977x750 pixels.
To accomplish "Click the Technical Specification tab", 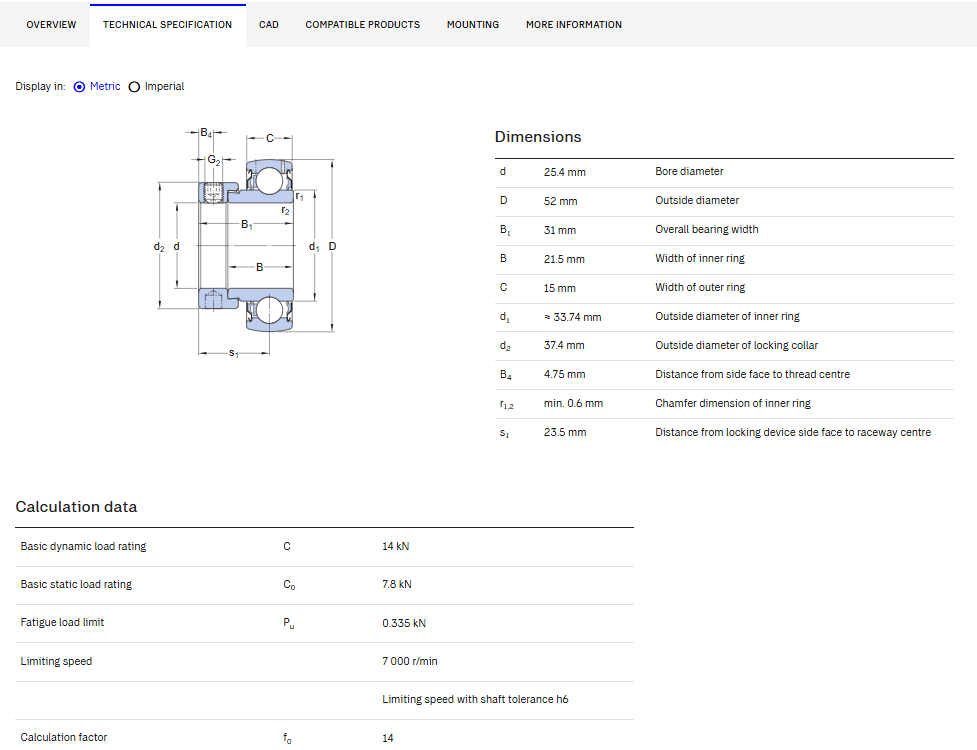I will click(168, 25).
